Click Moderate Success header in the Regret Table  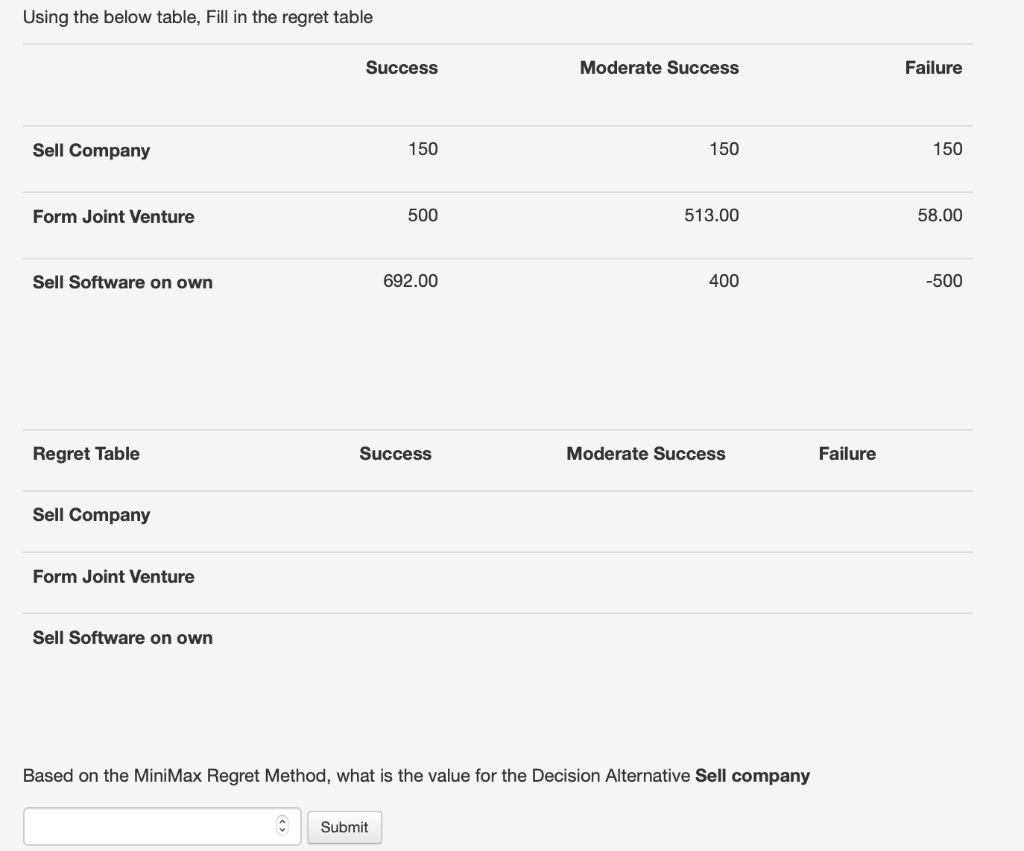pyautogui.click(x=645, y=454)
